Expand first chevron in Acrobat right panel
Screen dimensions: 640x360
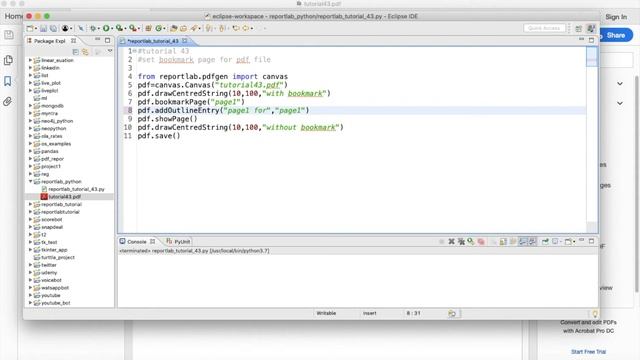(620, 83)
